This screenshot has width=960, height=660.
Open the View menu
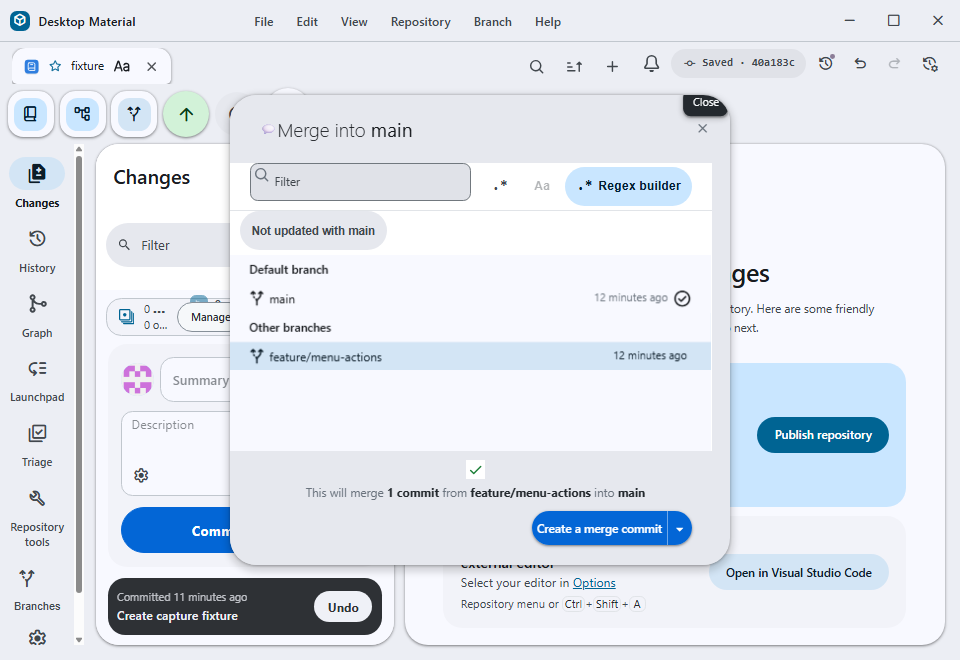[354, 21]
